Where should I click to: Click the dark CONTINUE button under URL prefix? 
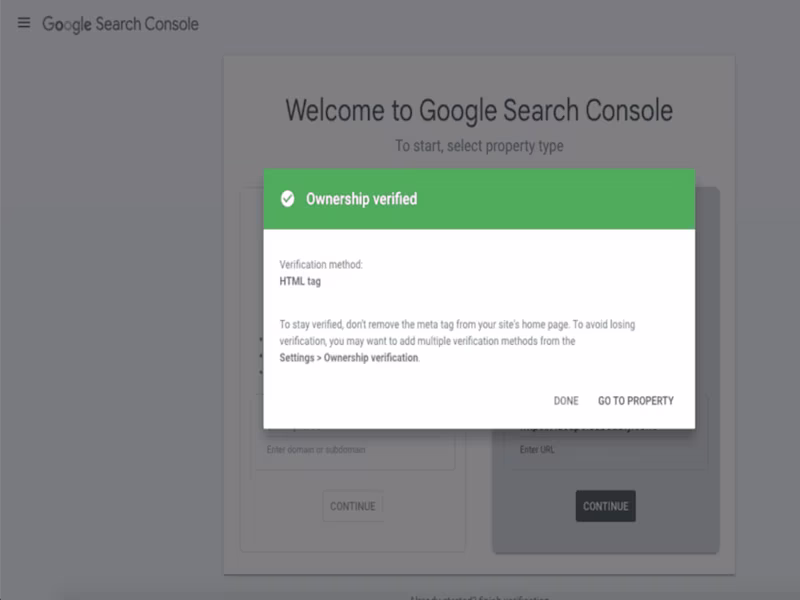pyautogui.click(x=606, y=506)
